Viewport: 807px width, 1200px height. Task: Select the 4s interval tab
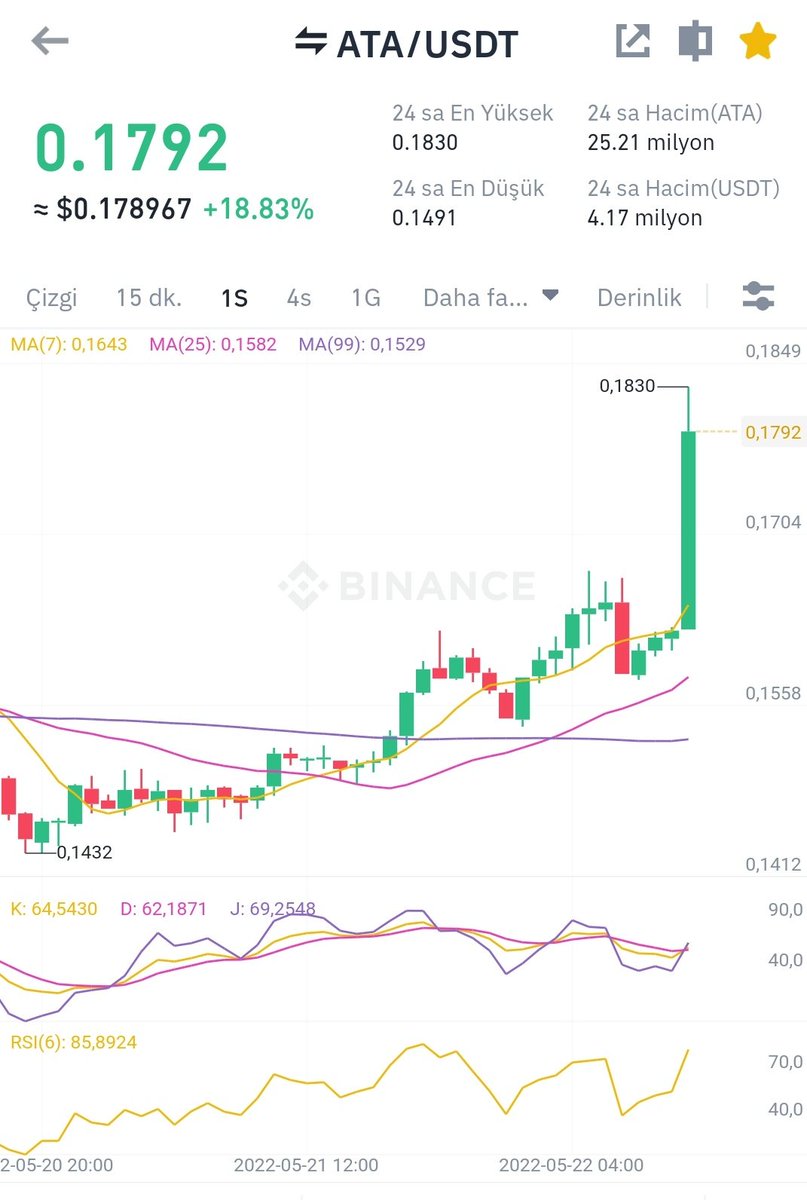point(299,297)
